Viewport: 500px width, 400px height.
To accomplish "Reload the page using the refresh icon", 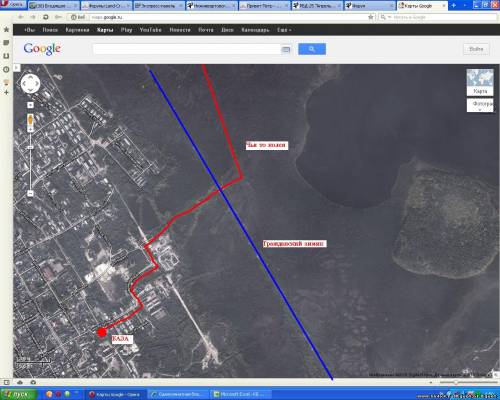I will [46, 17].
